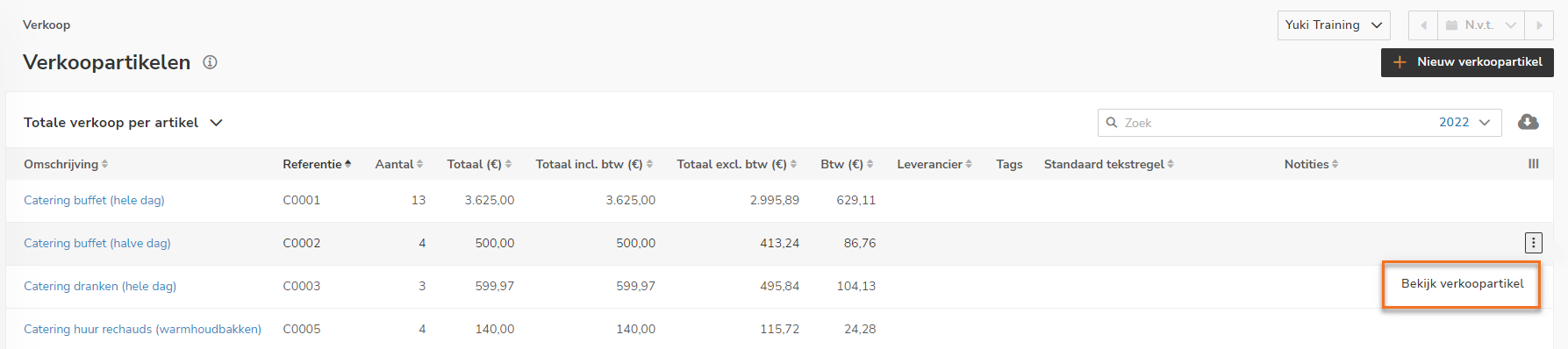Viewport: 1568px width, 349px height.
Task: Go to previous period arrow
Action: point(1423,25)
